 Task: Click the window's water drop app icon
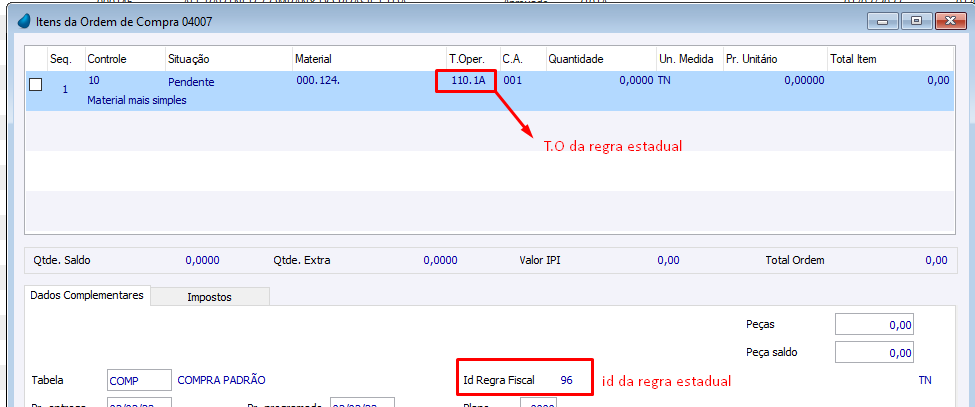(x=24, y=22)
